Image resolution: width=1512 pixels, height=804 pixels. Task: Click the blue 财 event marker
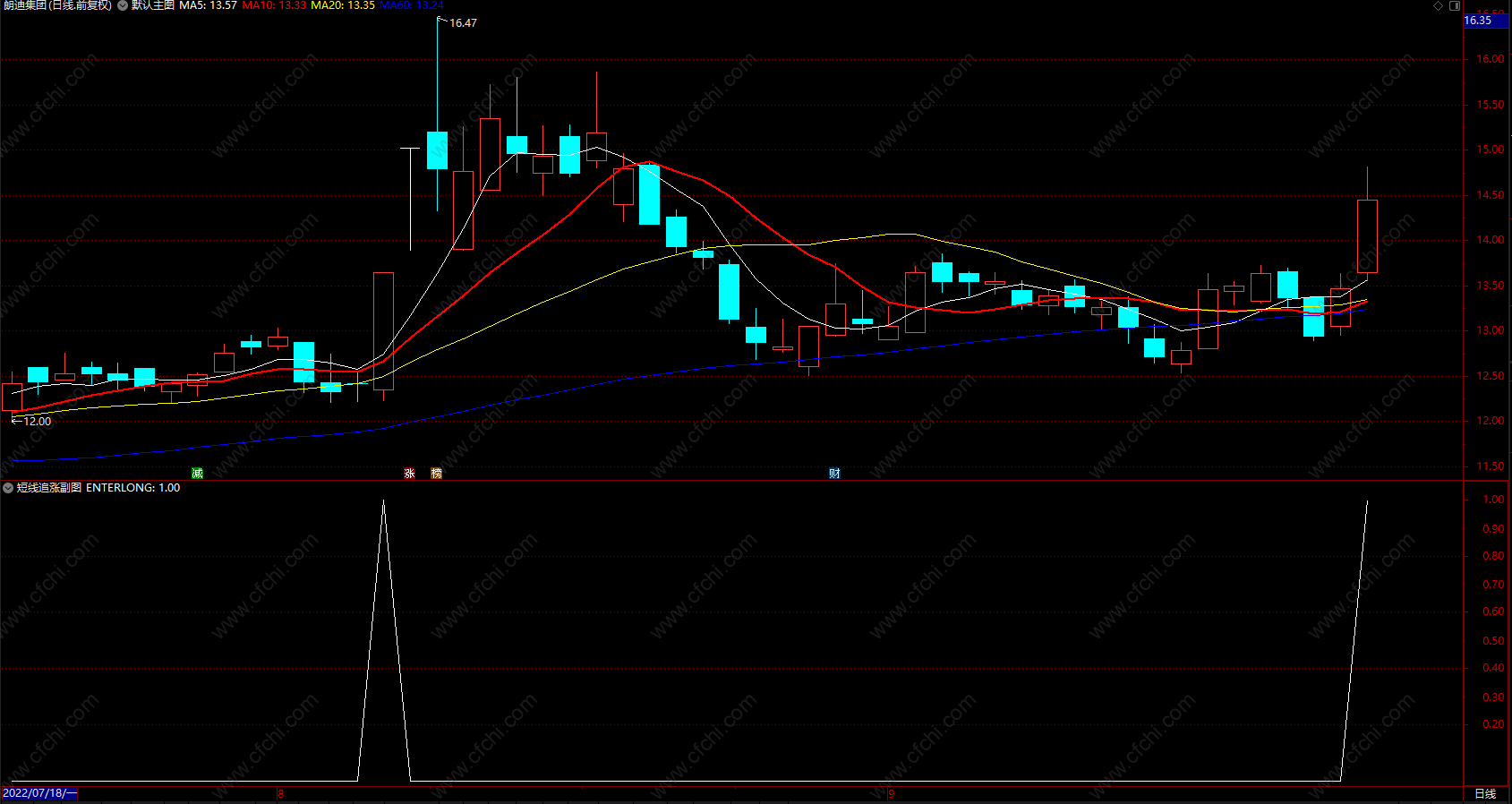pos(834,473)
